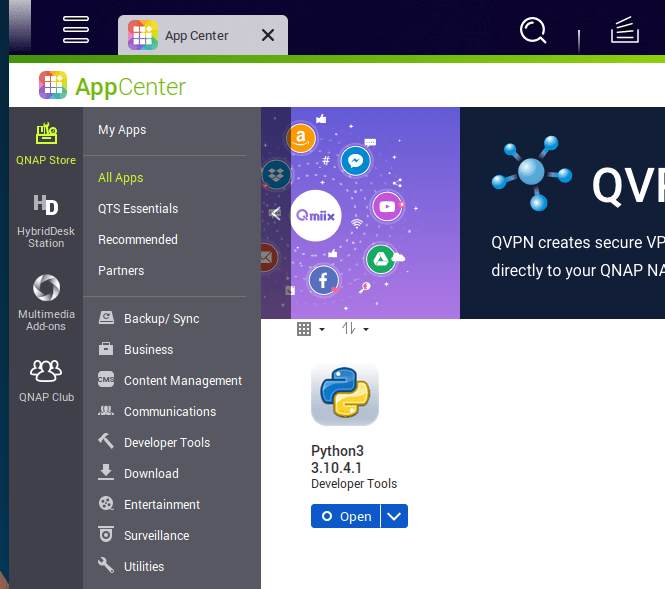
Task: Open the Developer Tools category label
Action: [x=167, y=443]
